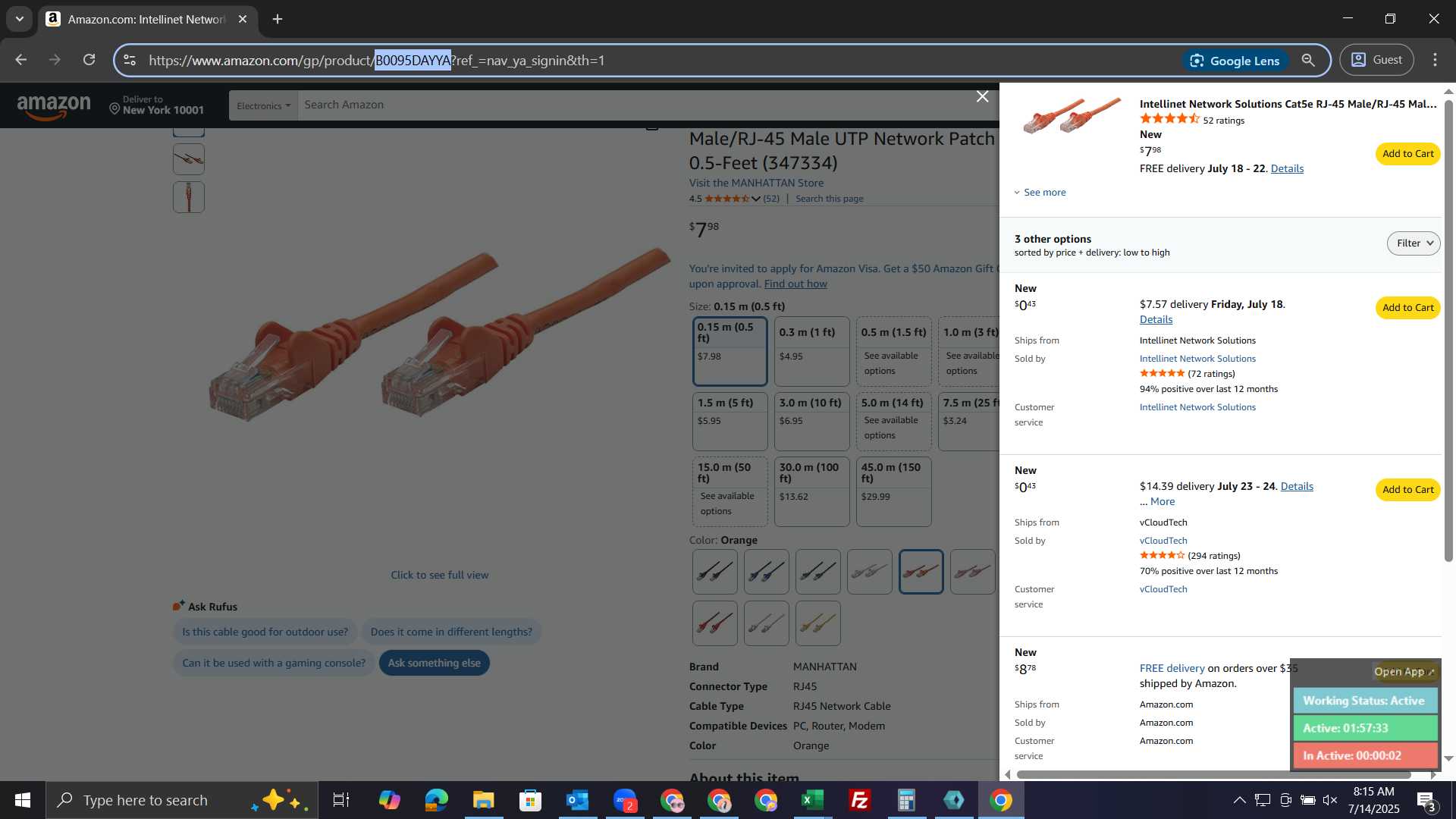Select the yellow cable color swatch
The image size is (1456, 819).
[x=817, y=623]
